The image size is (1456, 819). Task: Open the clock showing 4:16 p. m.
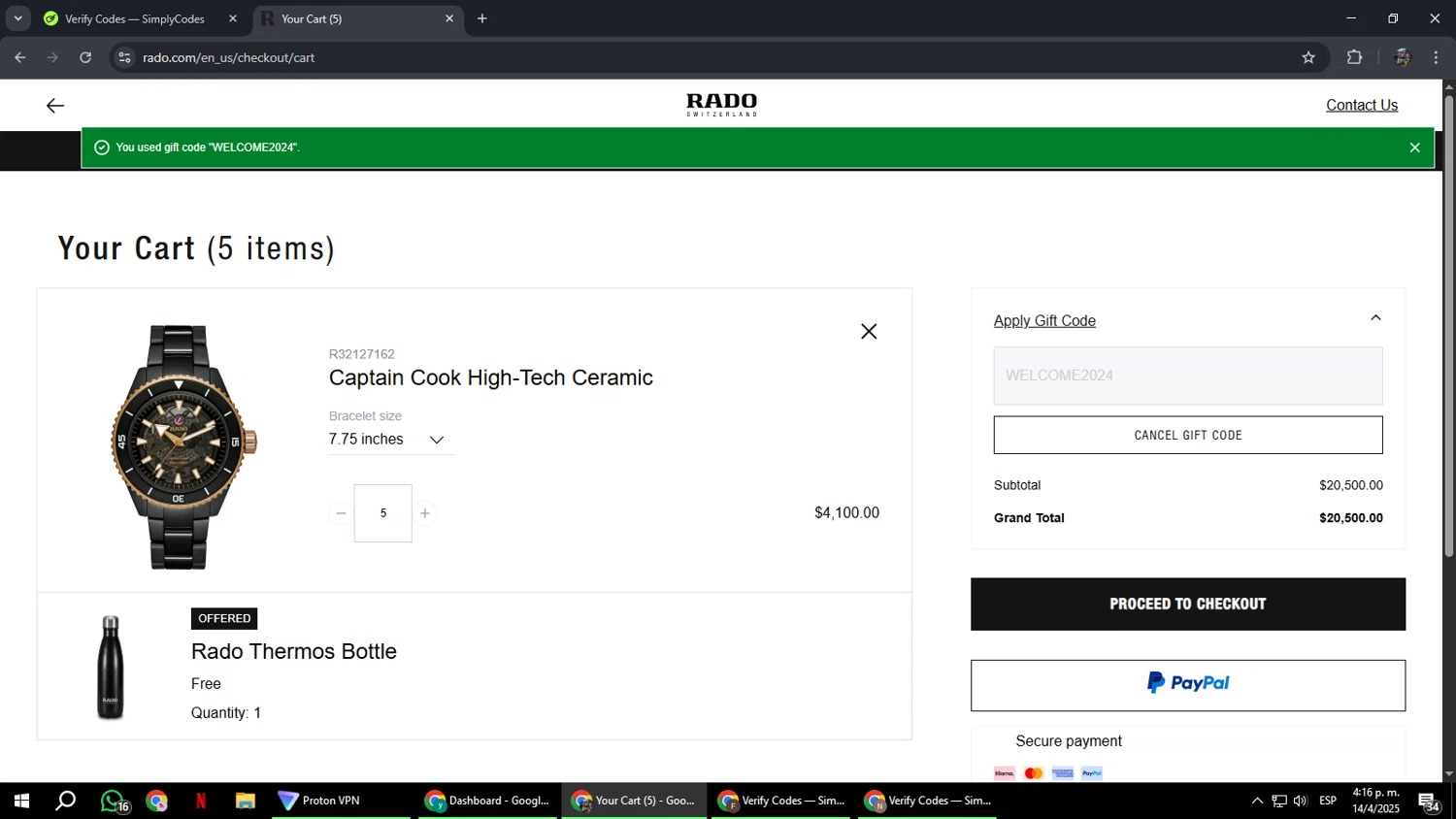coord(1375,801)
